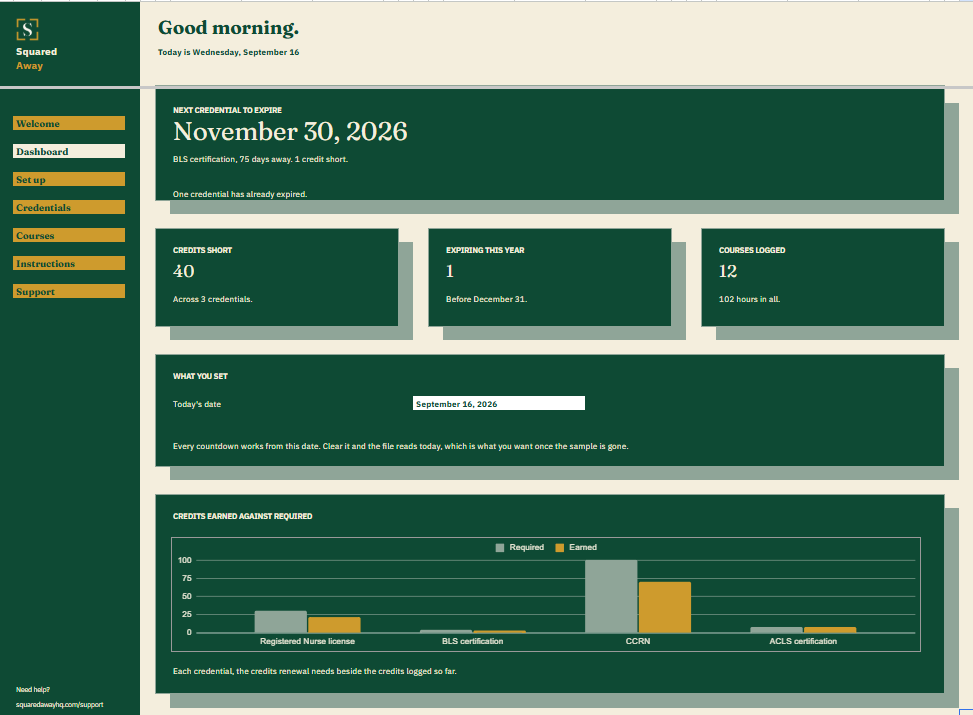This screenshot has width=973, height=715.
Task: Go to the Set up page
Action: tap(69, 179)
